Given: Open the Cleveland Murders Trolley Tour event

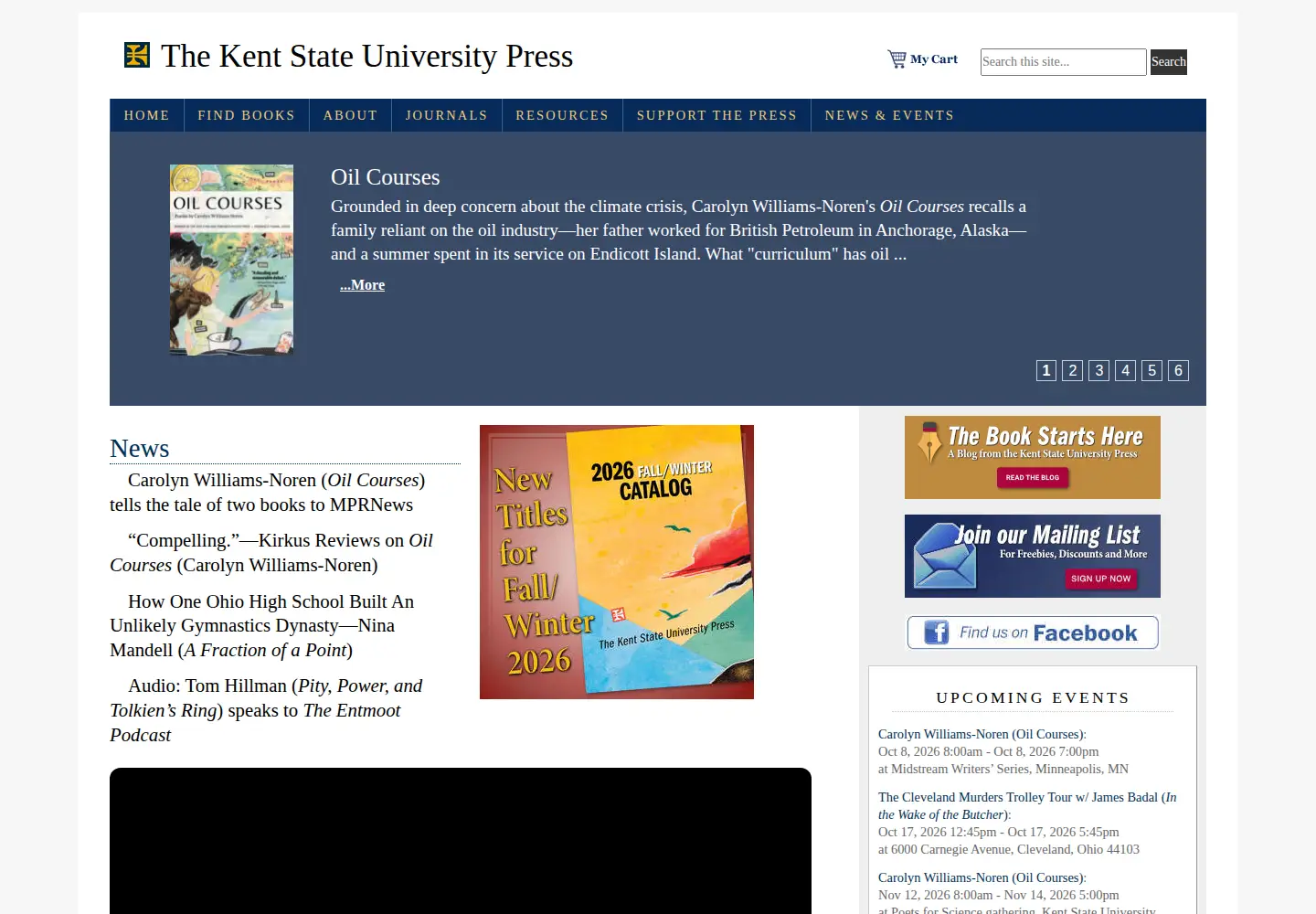Looking at the screenshot, I should pyautogui.click(x=1027, y=806).
